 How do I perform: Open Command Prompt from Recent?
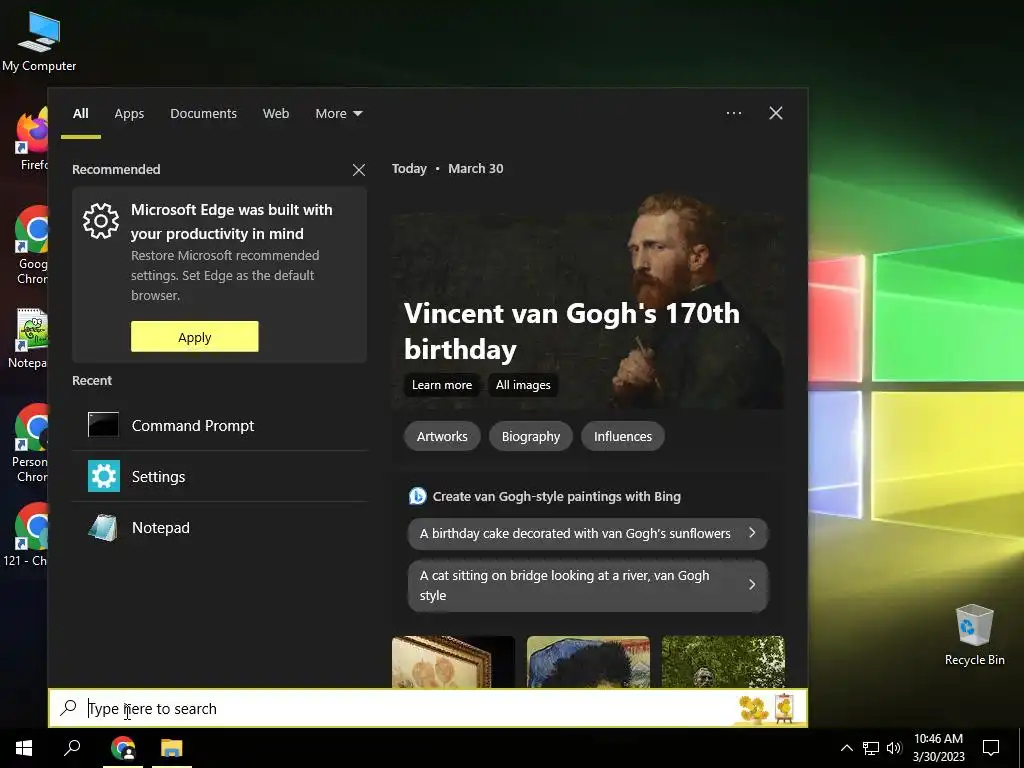tap(219, 425)
